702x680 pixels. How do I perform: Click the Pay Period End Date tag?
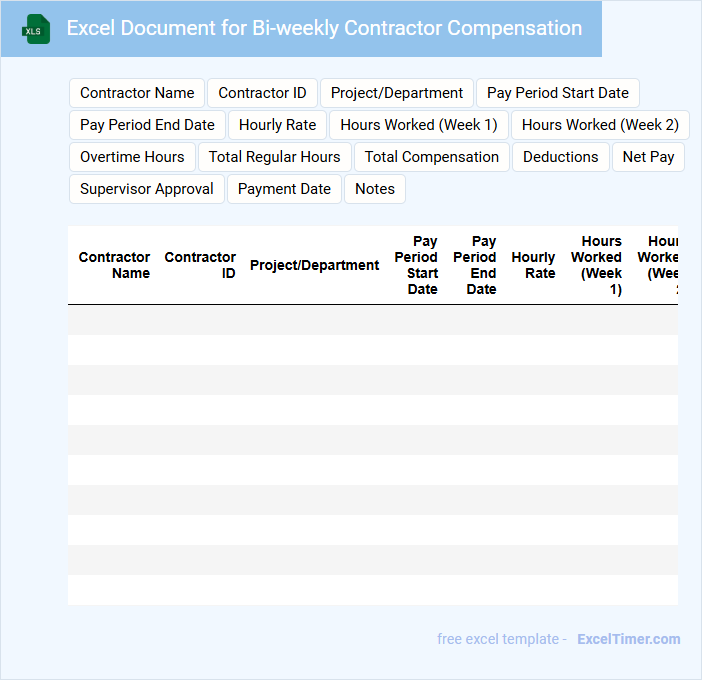147,125
